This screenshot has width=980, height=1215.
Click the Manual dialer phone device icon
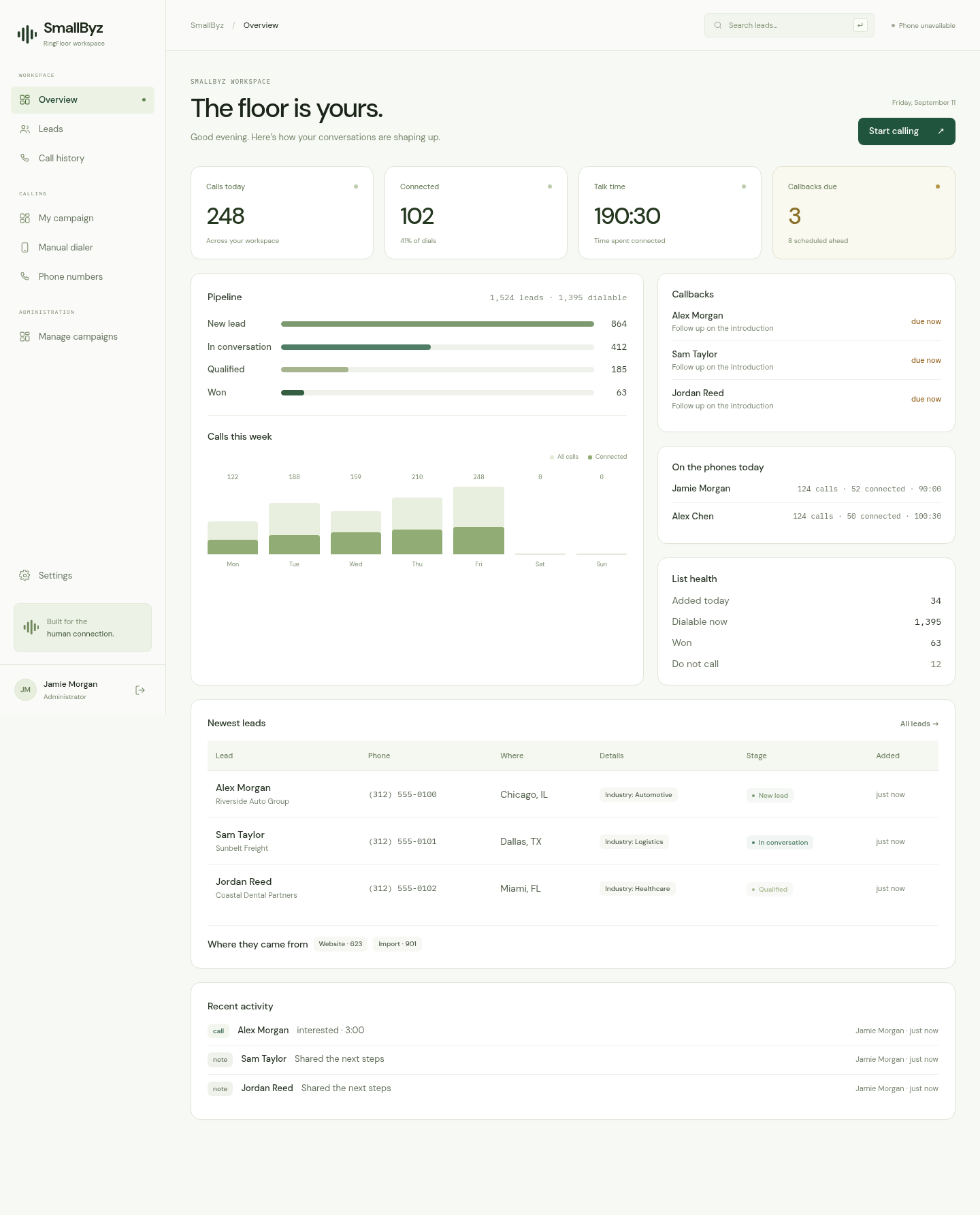pos(25,248)
